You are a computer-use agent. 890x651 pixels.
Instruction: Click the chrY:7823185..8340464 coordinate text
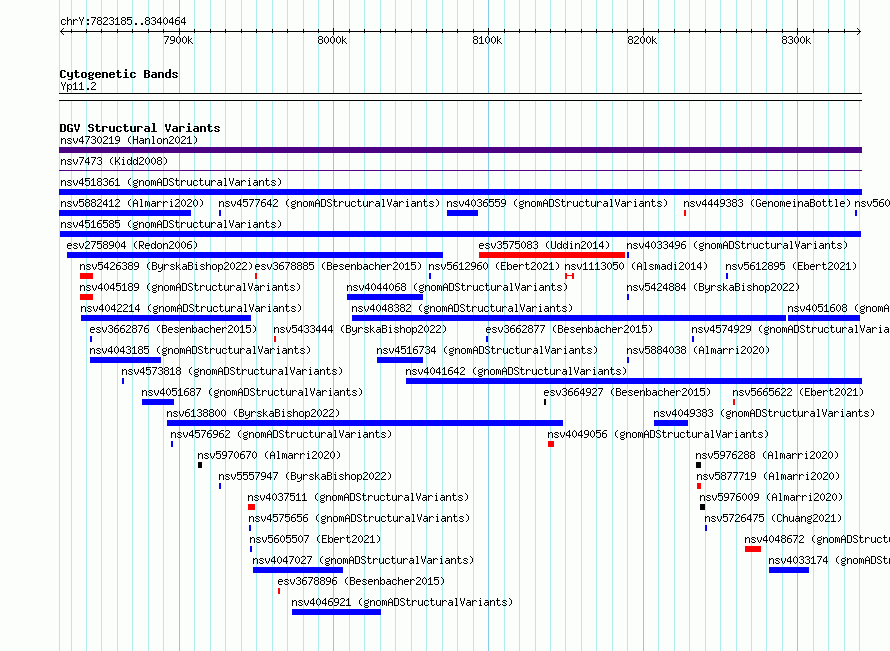click(x=123, y=22)
